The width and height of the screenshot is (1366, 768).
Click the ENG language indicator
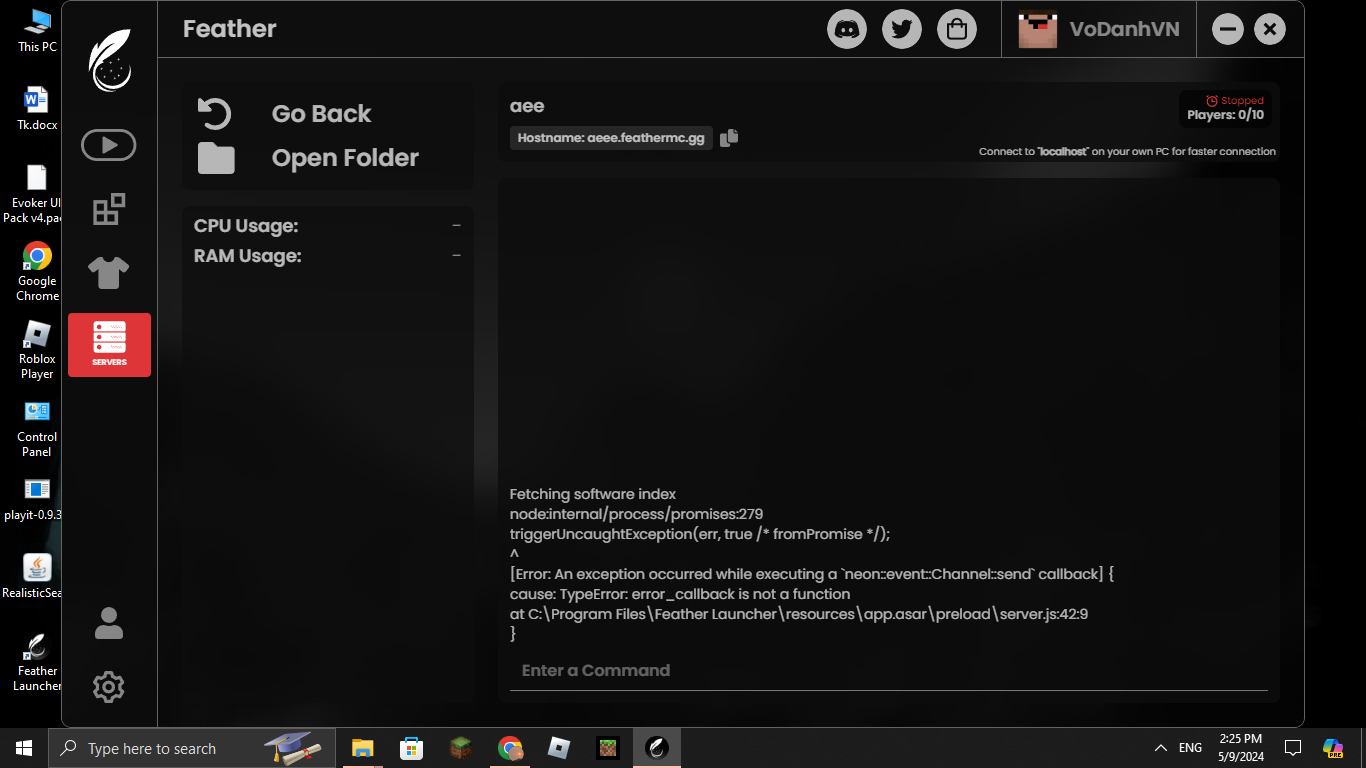[x=1190, y=748]
